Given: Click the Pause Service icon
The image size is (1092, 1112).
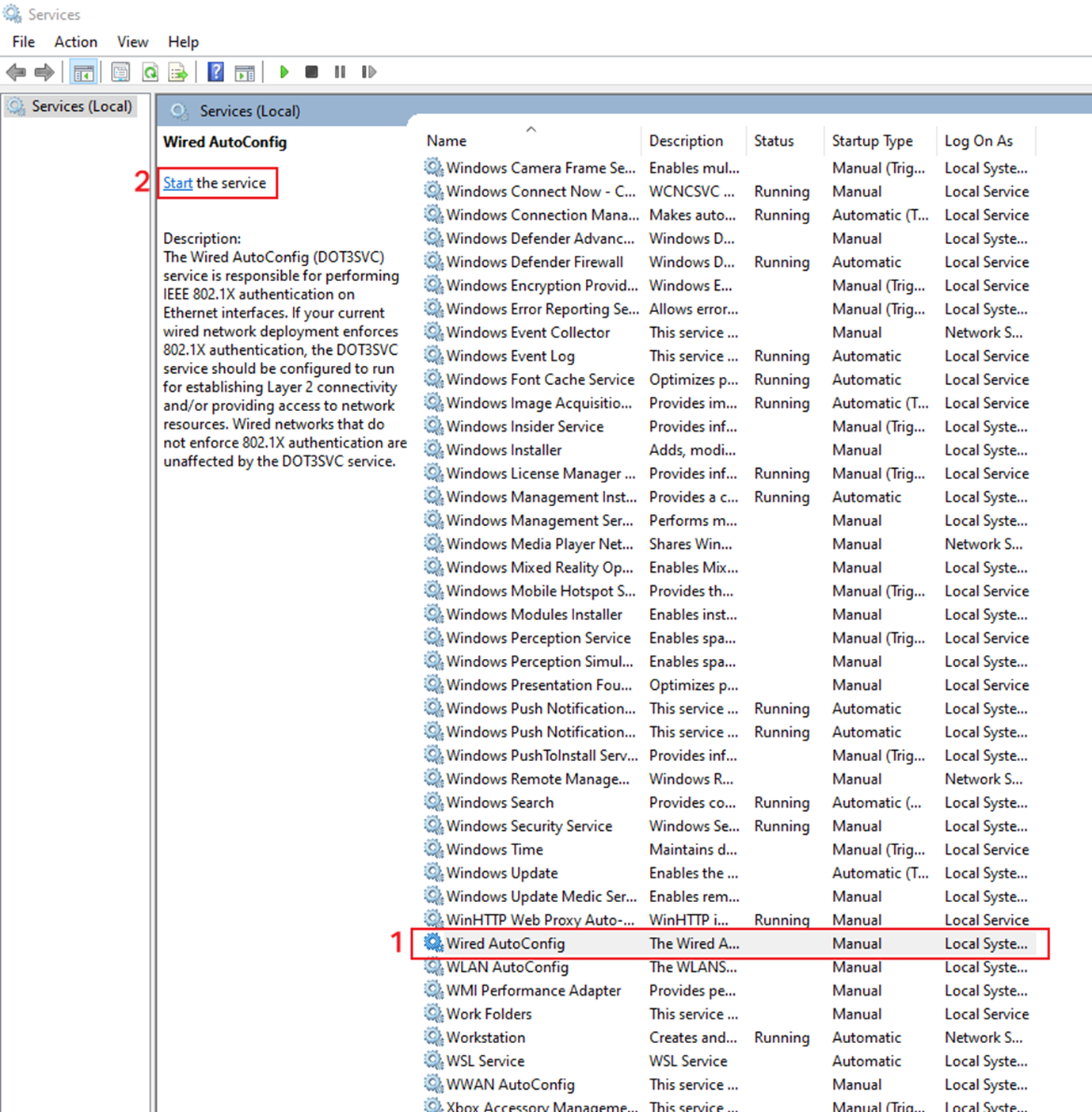Looking at the screenshot, I should 340,72.
